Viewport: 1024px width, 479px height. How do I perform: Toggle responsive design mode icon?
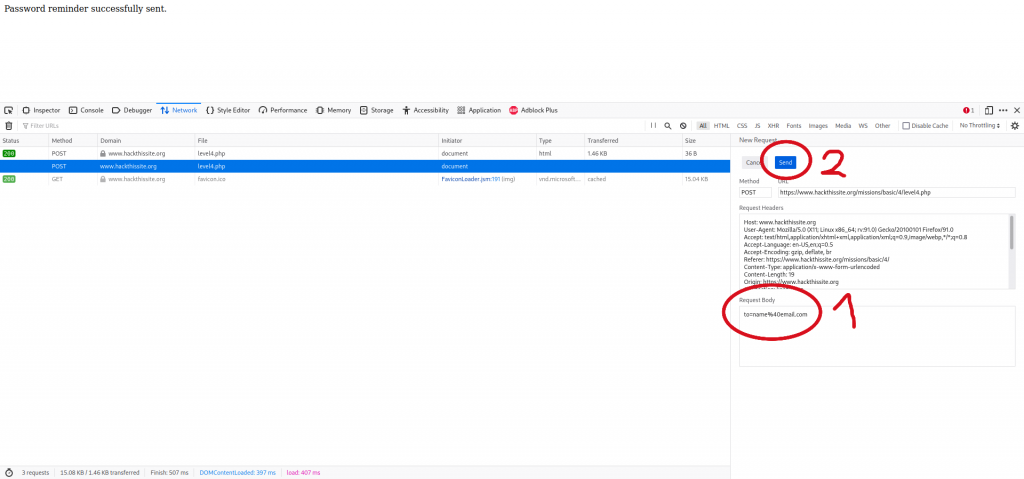click(x=988, y=110)
